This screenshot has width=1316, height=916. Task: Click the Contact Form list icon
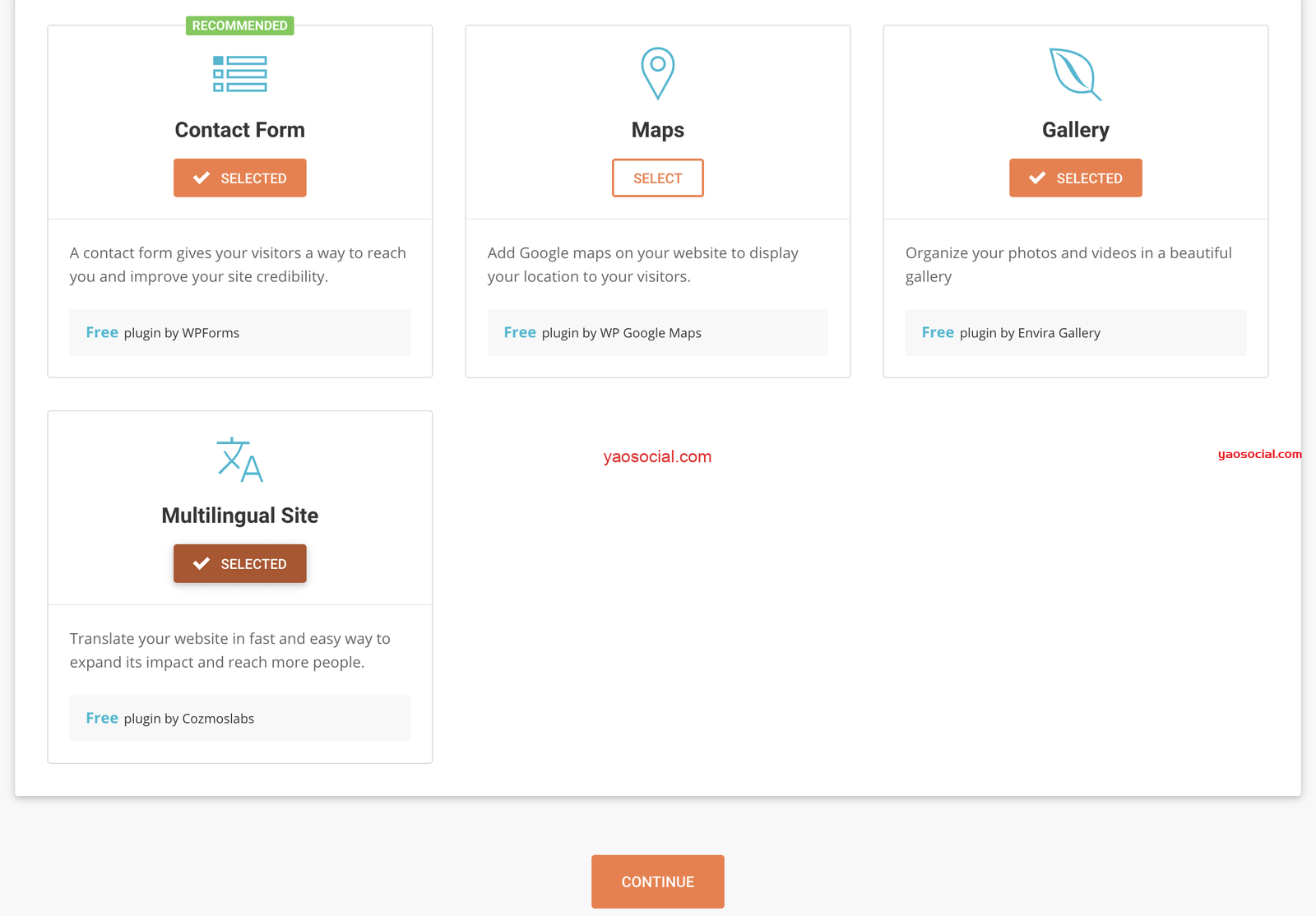[x=239, y=74]
